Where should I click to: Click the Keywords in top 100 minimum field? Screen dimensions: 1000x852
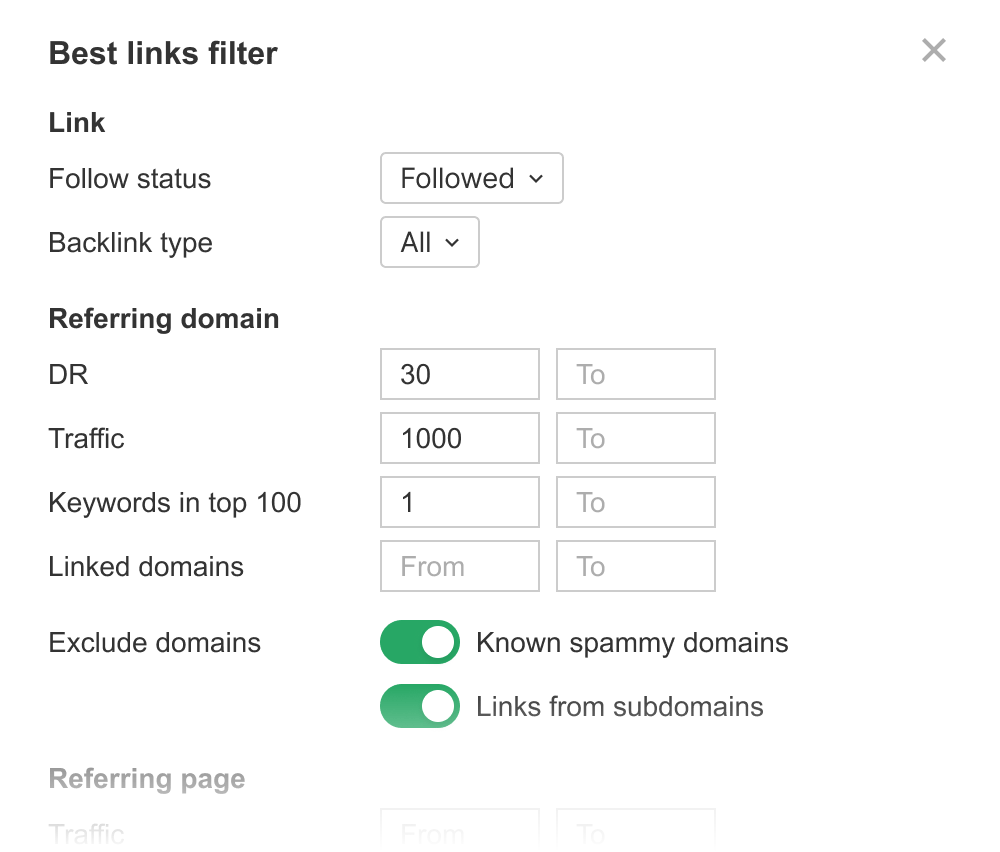click(x=459, y=503)
